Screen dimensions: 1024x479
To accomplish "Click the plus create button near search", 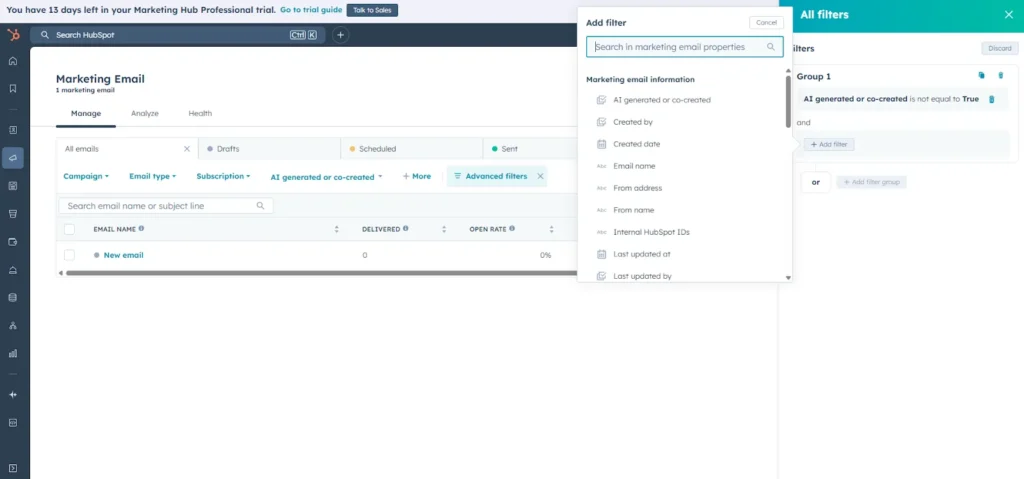I will pos(340,35).
